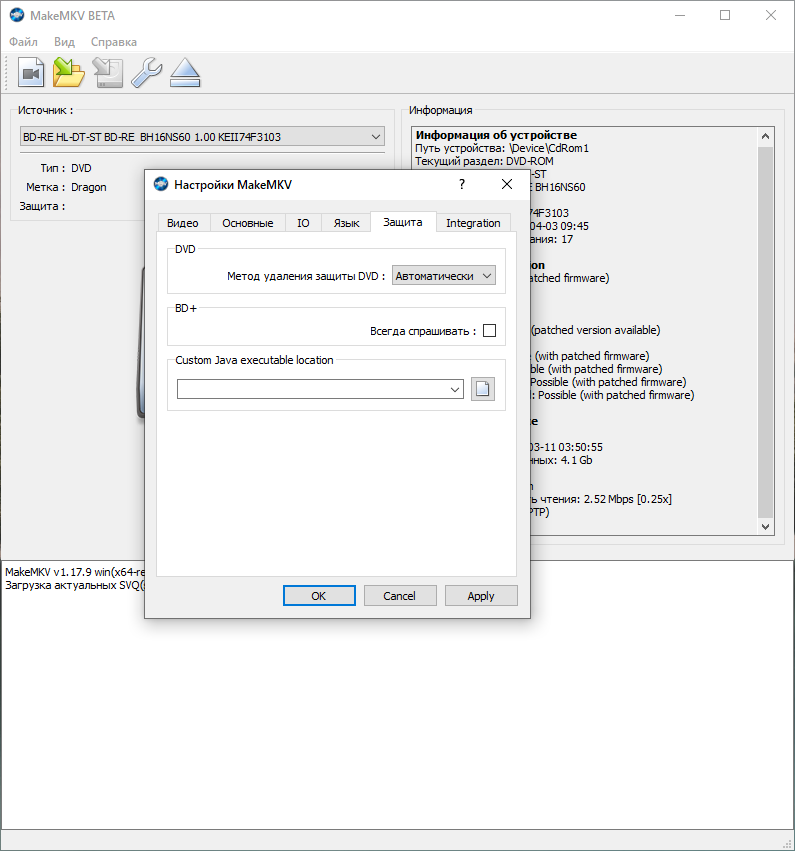This screenshot has width=795, height=851.
Task: Click the Тип: DVD value
Action: pos(81,168)
